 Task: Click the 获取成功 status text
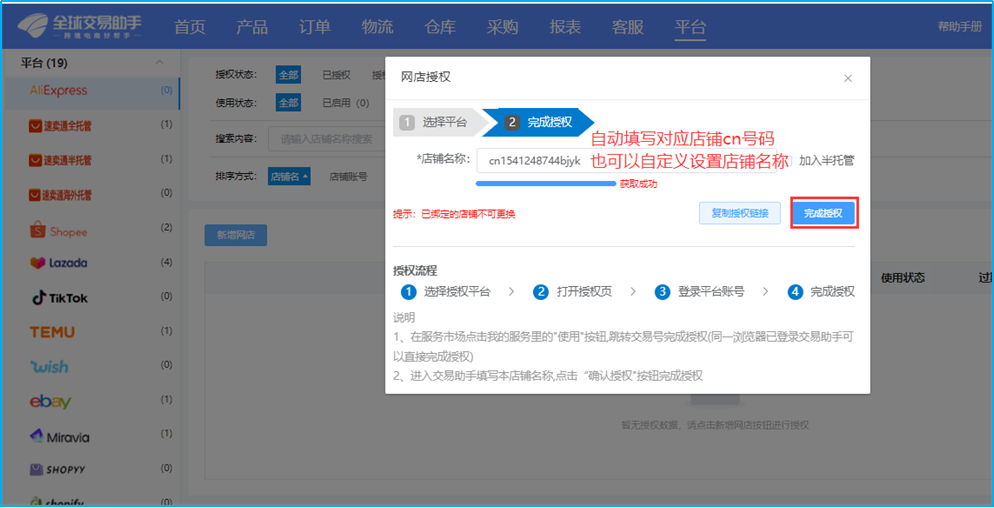(x=638, y=185)
